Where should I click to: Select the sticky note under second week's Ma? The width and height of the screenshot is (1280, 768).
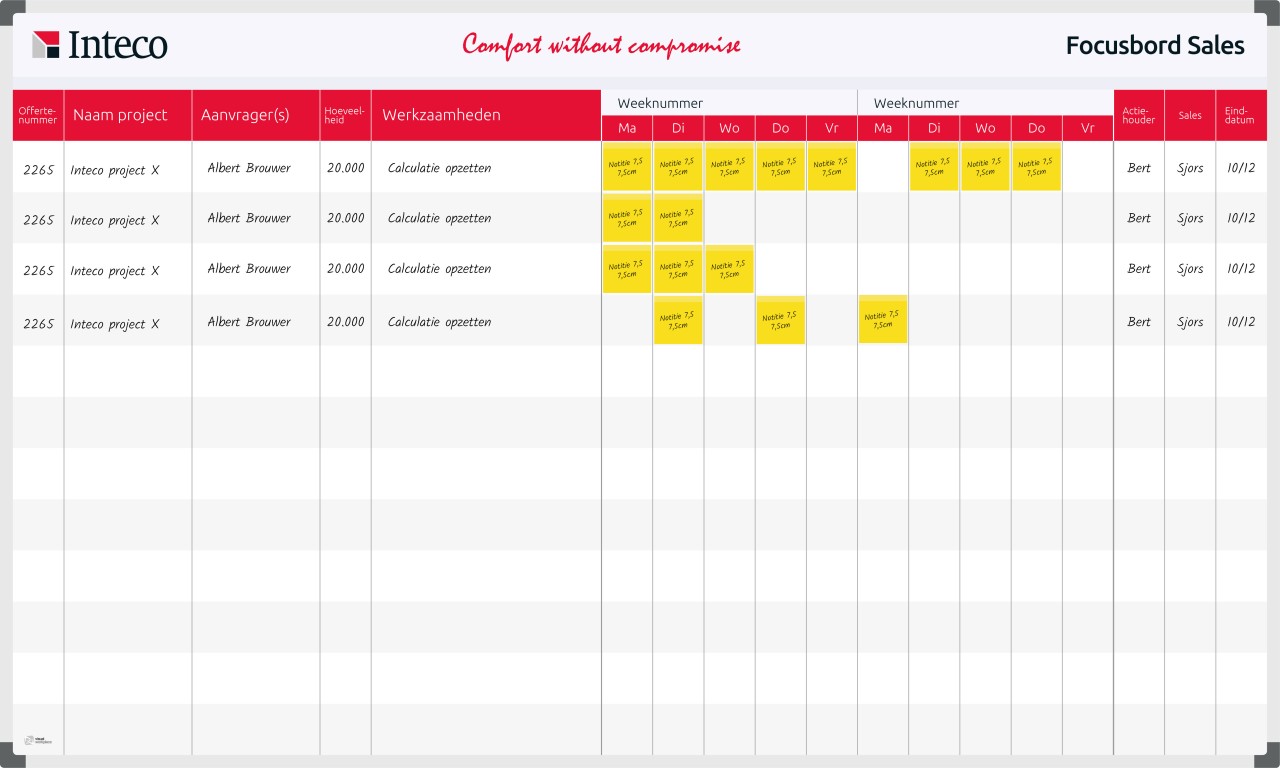[882, 319]
